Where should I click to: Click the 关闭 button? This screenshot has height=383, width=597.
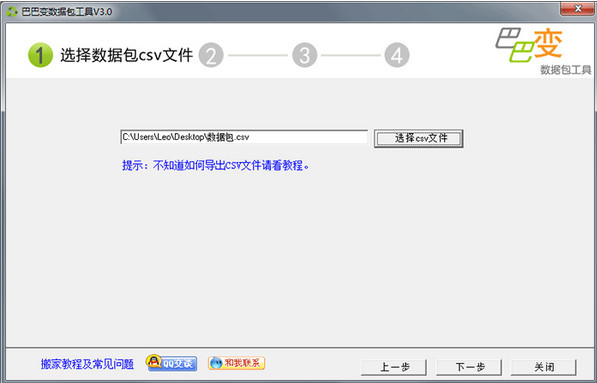(x=544, y=367)
